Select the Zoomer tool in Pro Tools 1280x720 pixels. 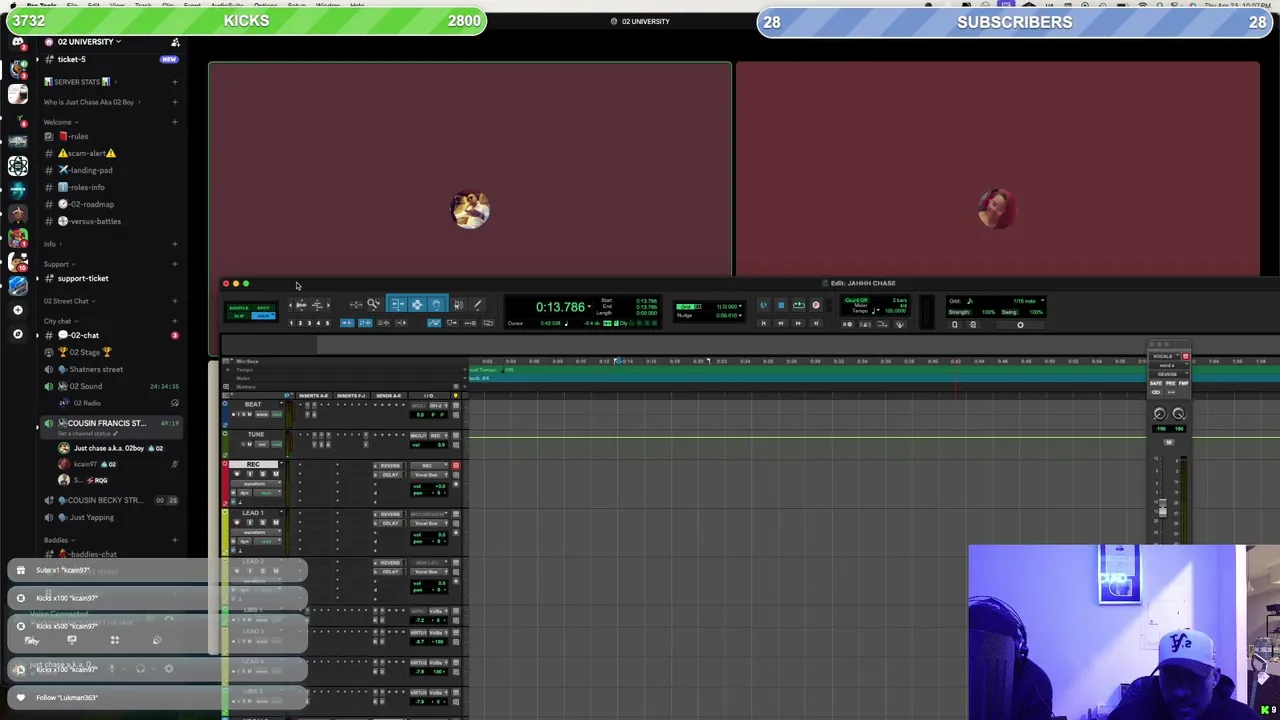point(373,305)
